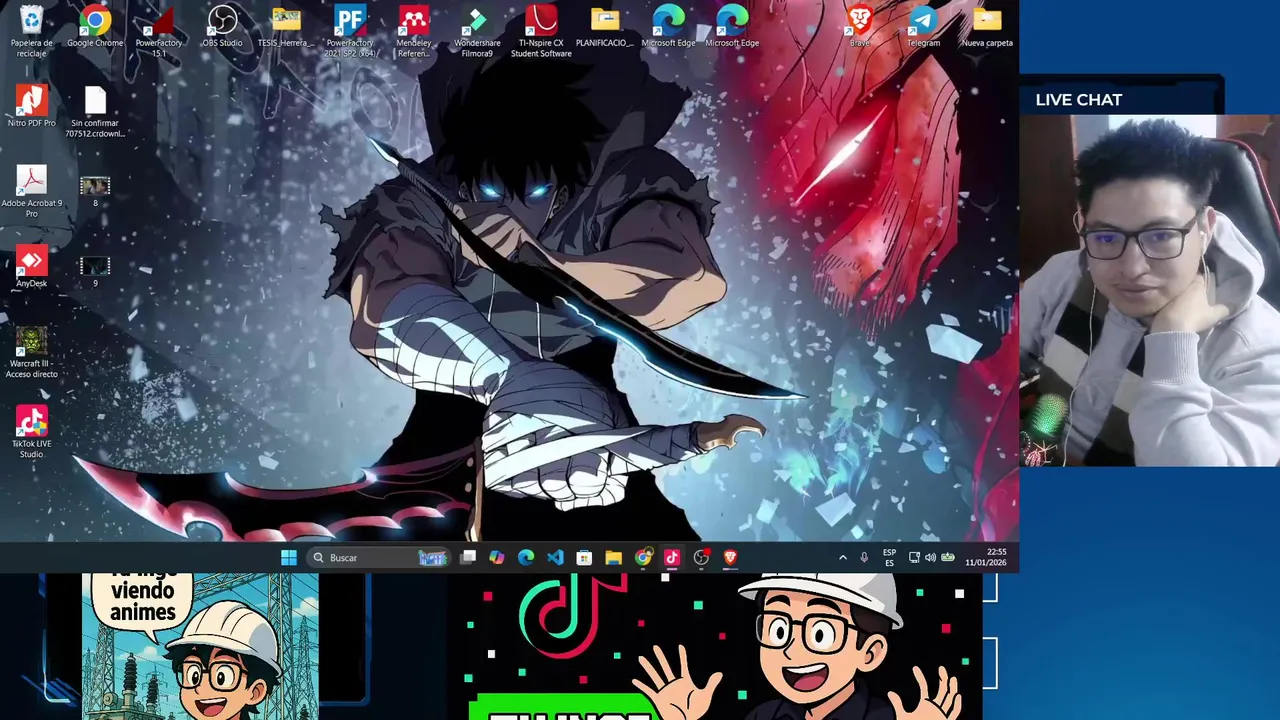Select the PLANIFICACIO_ folder on desktop
1280x720 pixels.
[x=604, y=26]
